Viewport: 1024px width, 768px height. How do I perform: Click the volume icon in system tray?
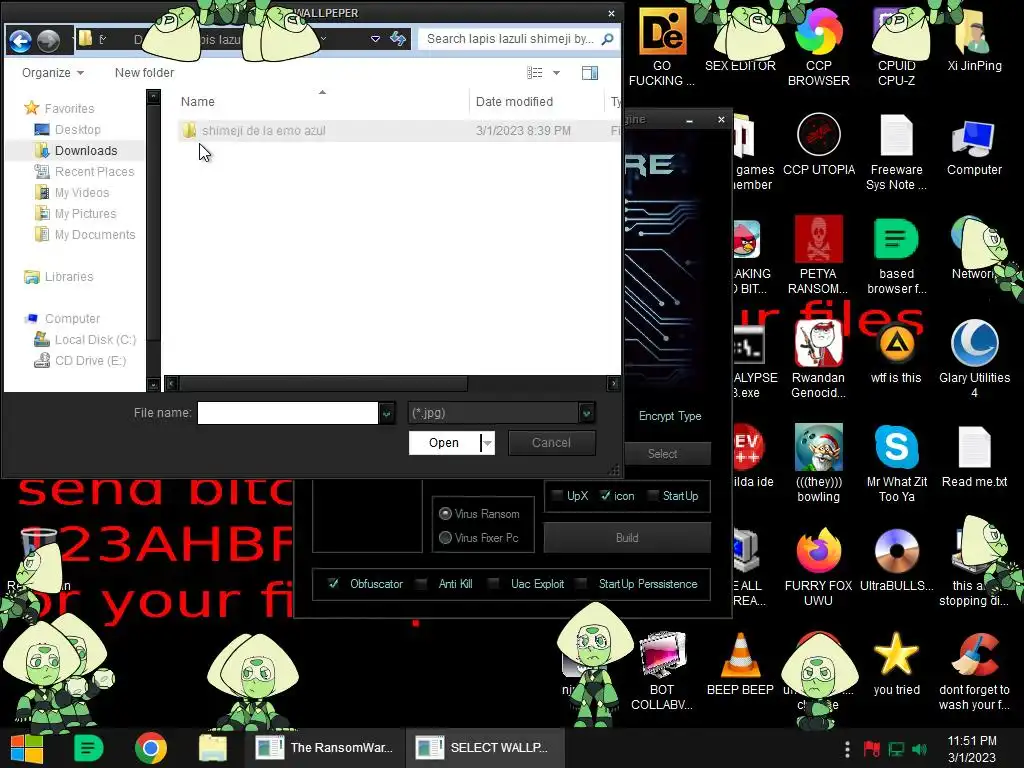point(920,750)
